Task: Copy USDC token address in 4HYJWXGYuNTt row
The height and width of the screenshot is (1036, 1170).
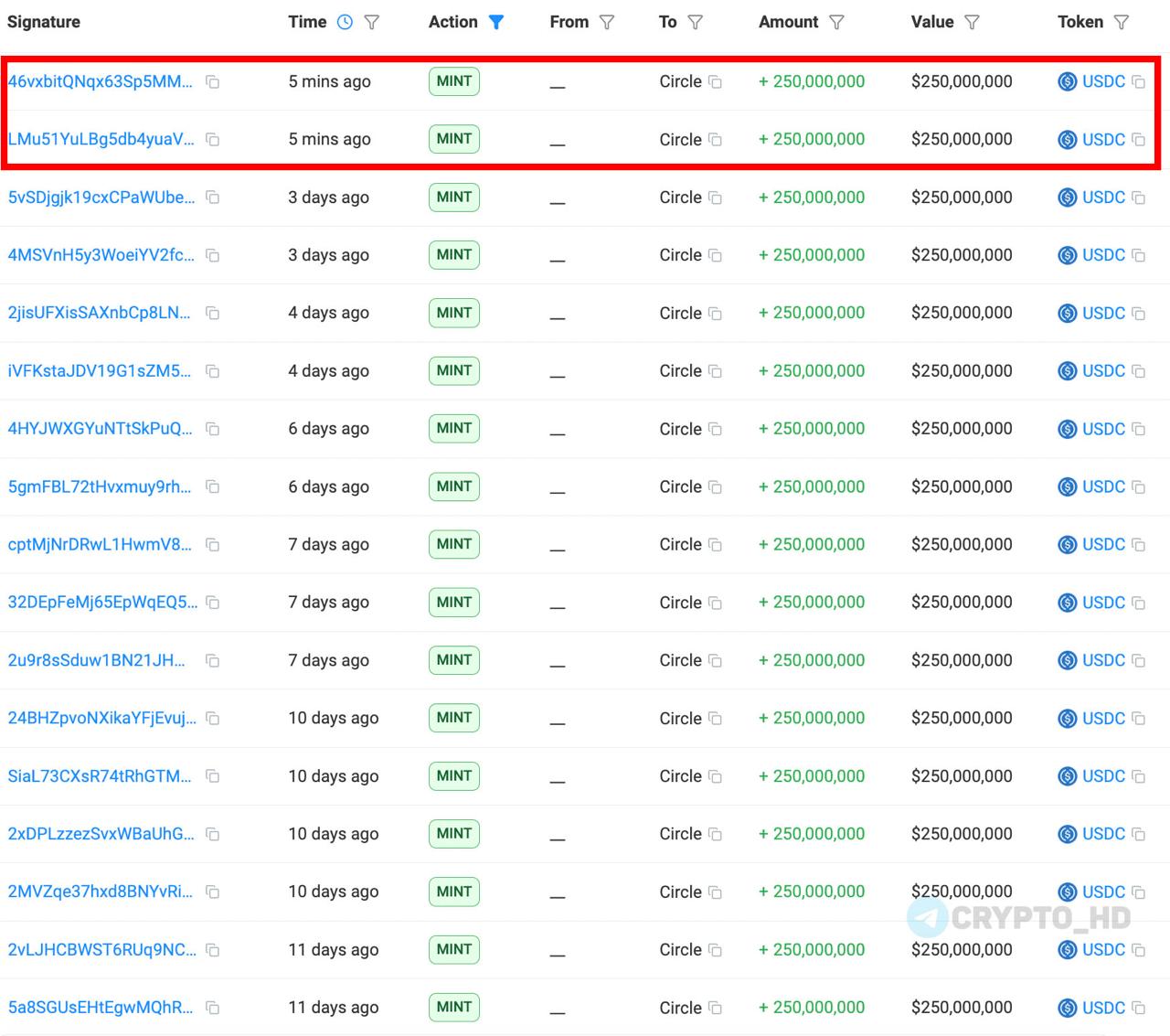Action: (1138, 428)
